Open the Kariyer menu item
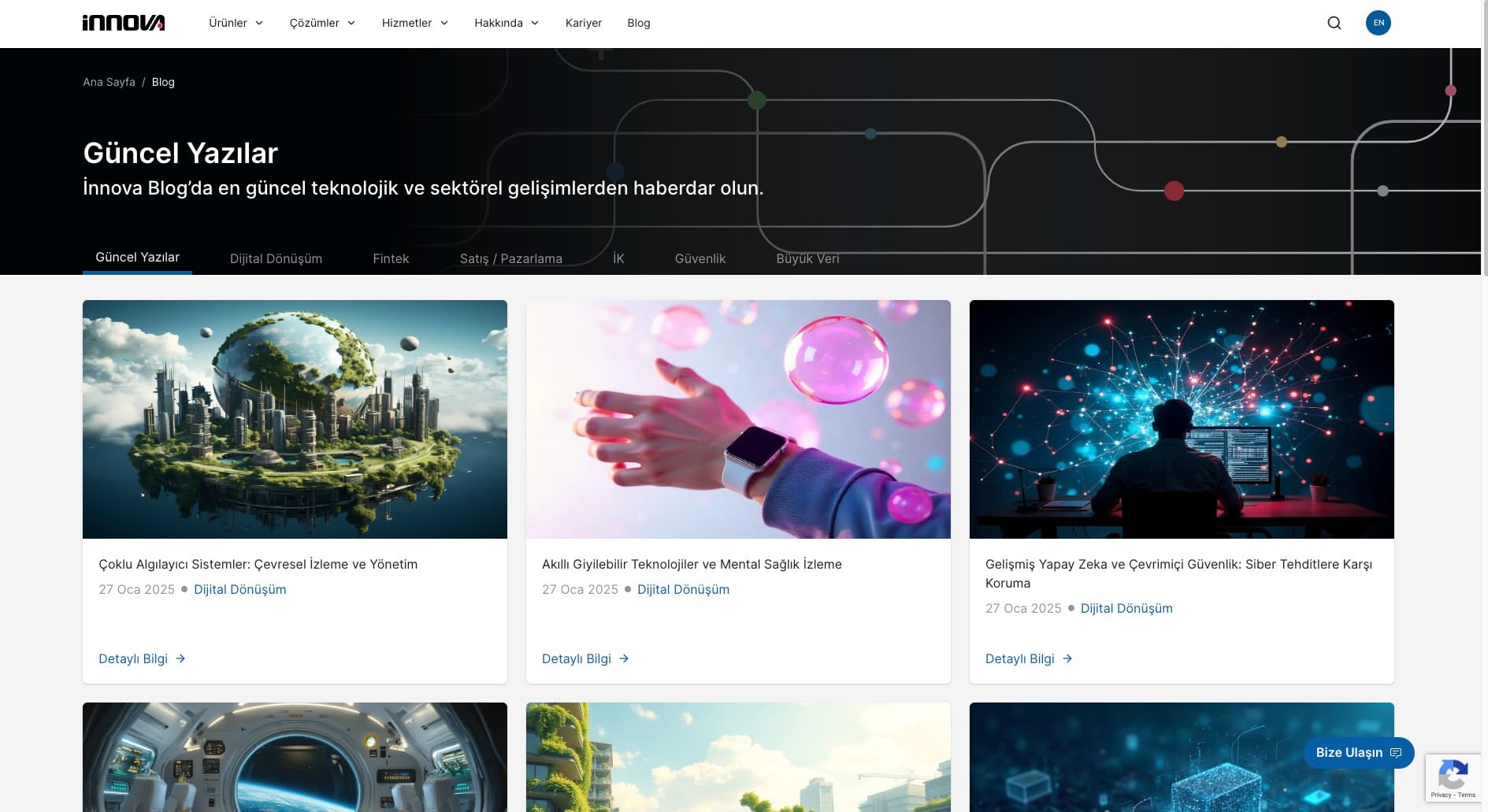Viewport: 1488px width, 812px height. click(584, 23)
